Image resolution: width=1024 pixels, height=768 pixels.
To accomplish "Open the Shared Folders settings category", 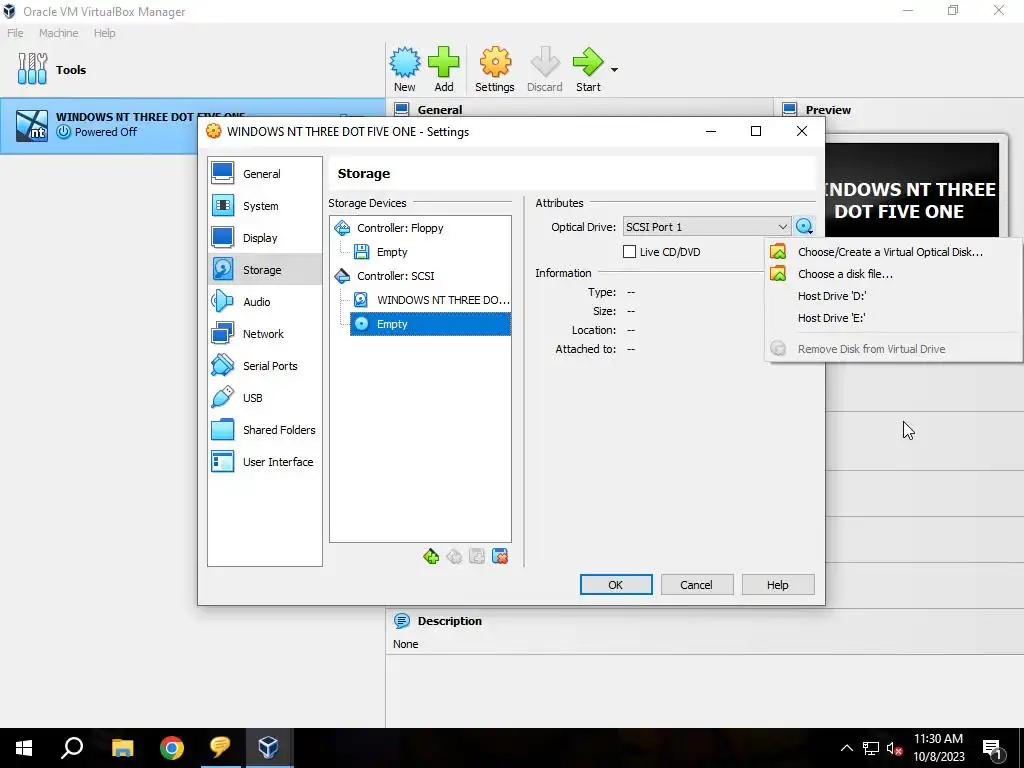I will pyautogui.click(x=264, y=430).
